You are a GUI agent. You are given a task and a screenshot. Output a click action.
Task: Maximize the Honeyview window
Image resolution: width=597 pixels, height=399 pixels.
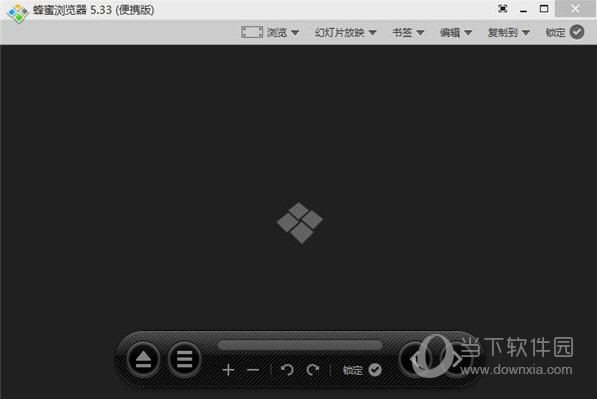pyautogui.click(x=544, y=9)
